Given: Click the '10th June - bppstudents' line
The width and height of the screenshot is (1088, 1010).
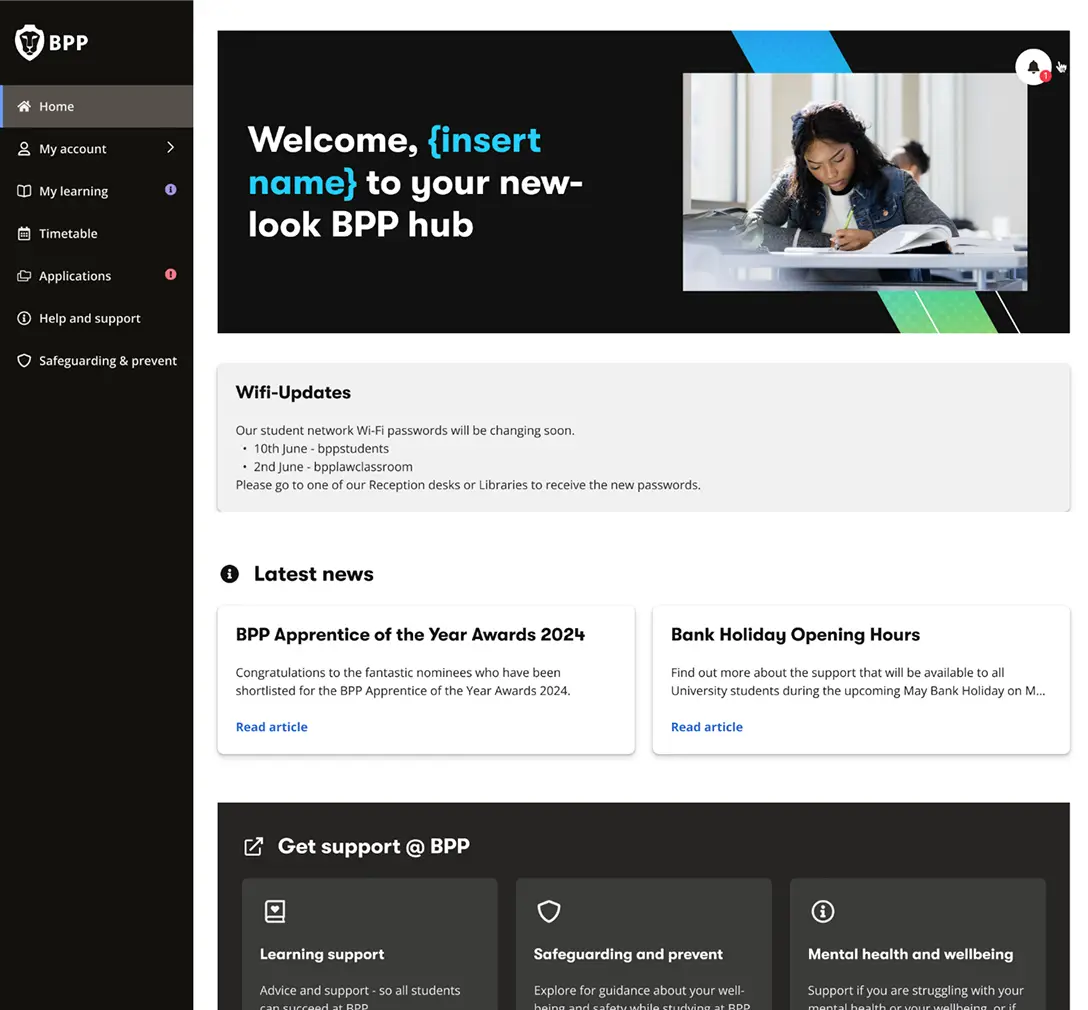Looking at the screenshot, I should tap(321, 449).
